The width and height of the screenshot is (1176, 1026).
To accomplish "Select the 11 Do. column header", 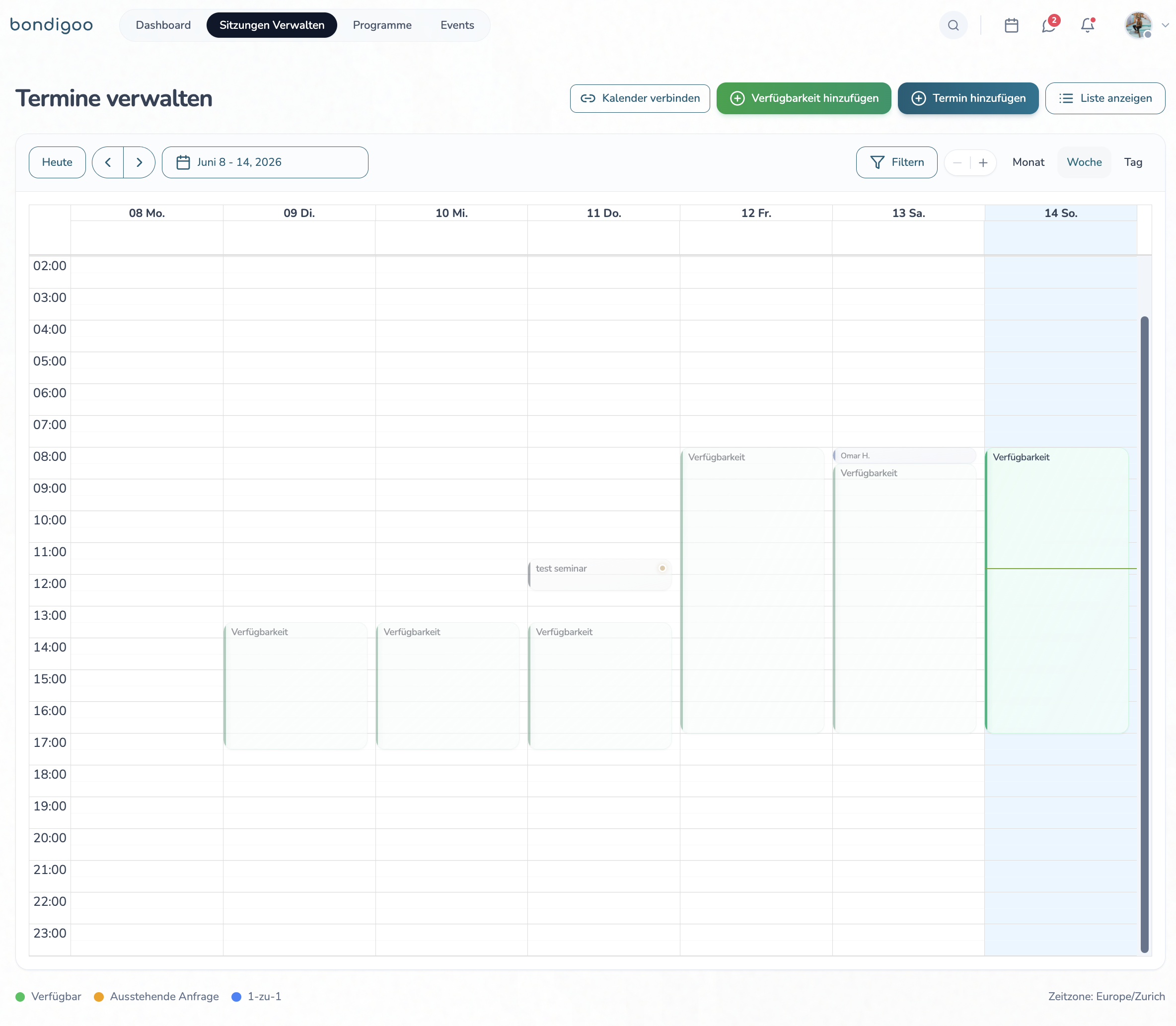I will click(604, 213).
